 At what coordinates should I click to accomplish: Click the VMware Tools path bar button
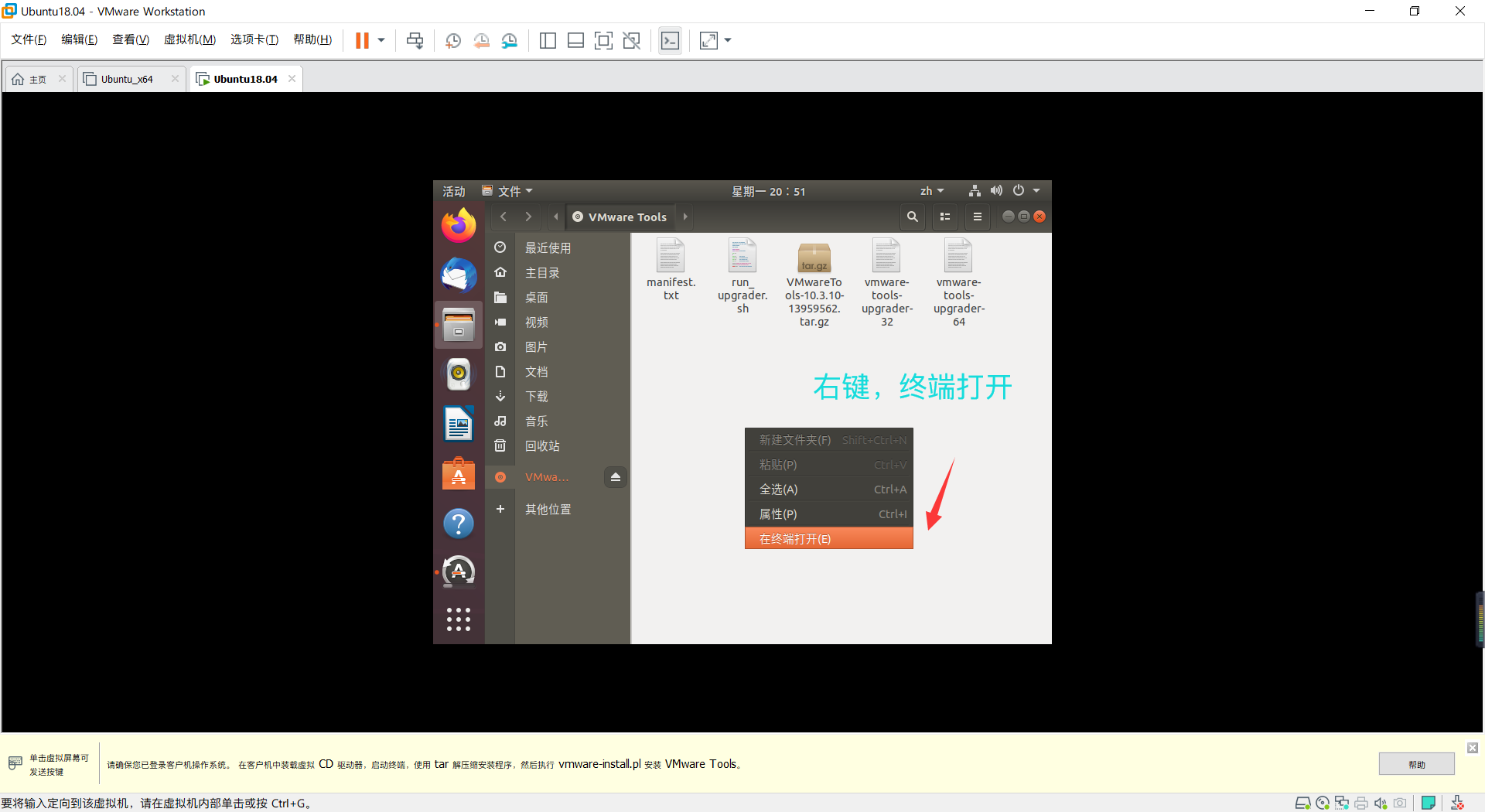620,217
